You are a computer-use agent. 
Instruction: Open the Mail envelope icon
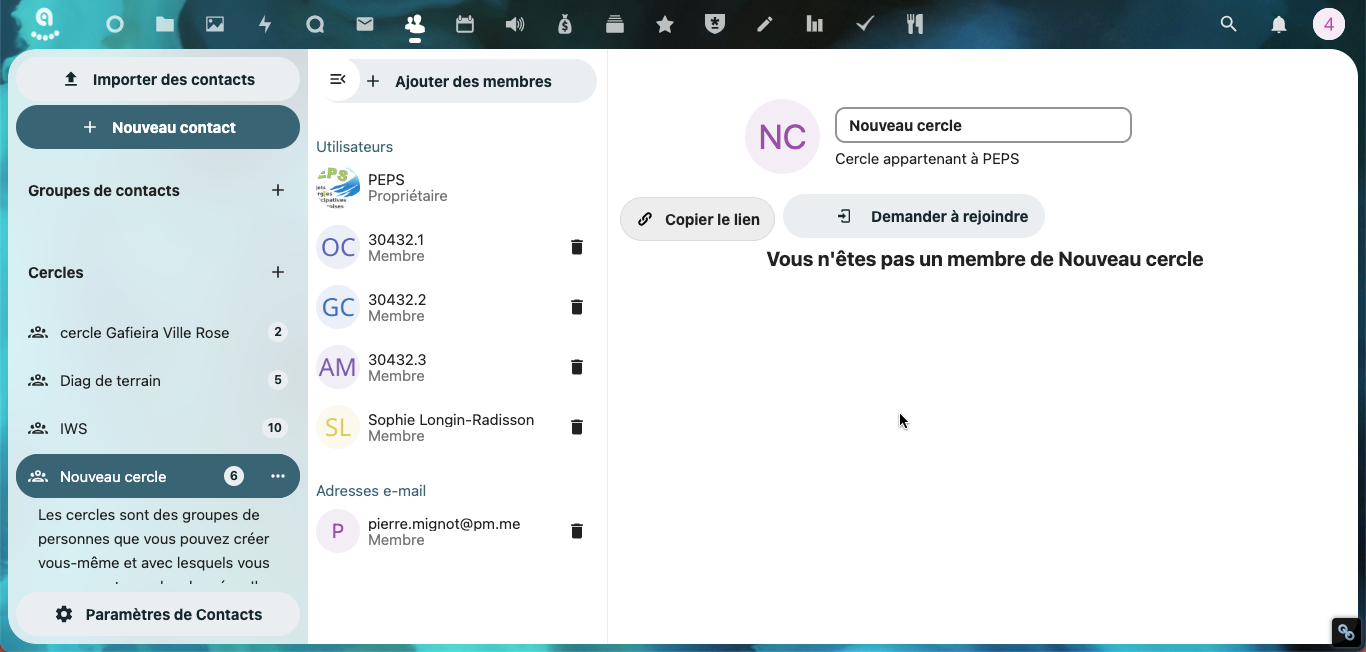click(365, 25)
